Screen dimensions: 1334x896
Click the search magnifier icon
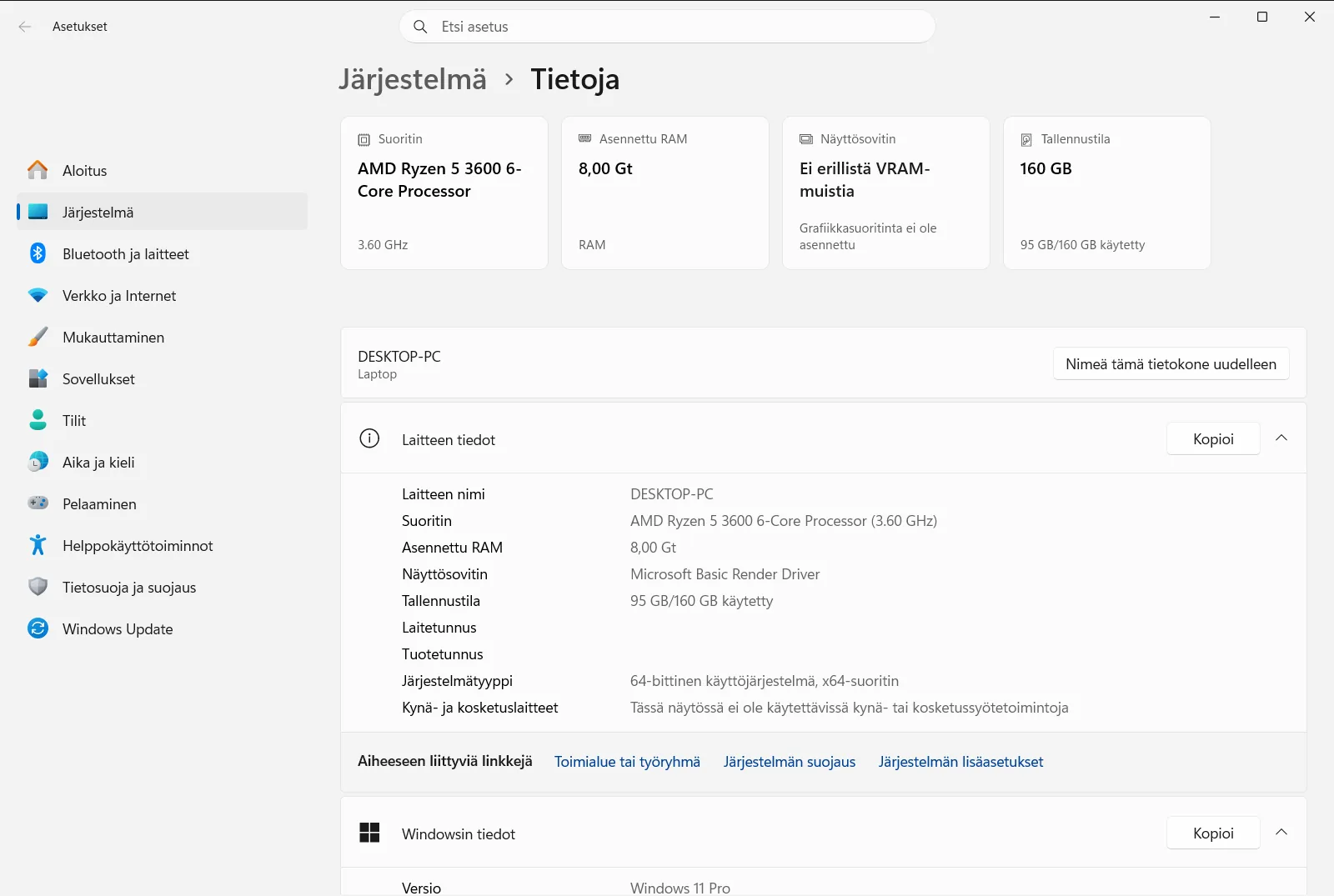[420, 27]
